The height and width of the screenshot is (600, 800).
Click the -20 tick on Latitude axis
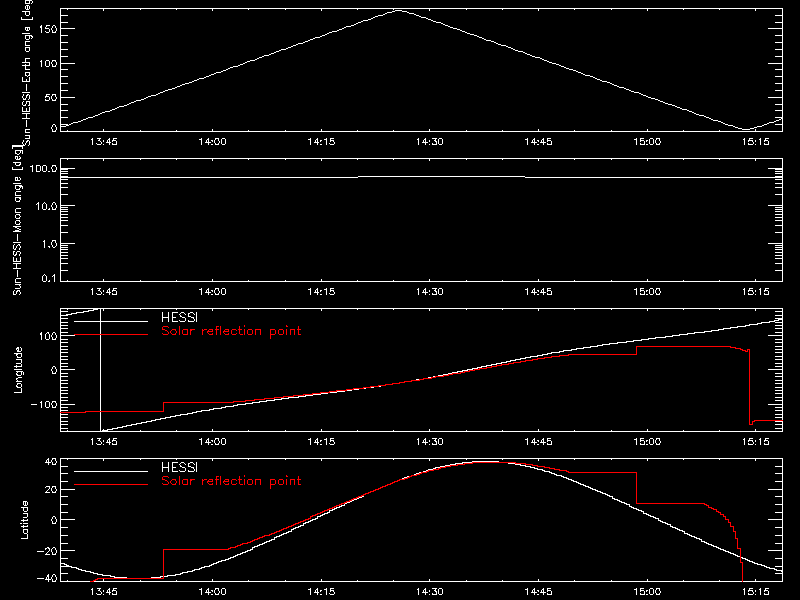(47, 551)
